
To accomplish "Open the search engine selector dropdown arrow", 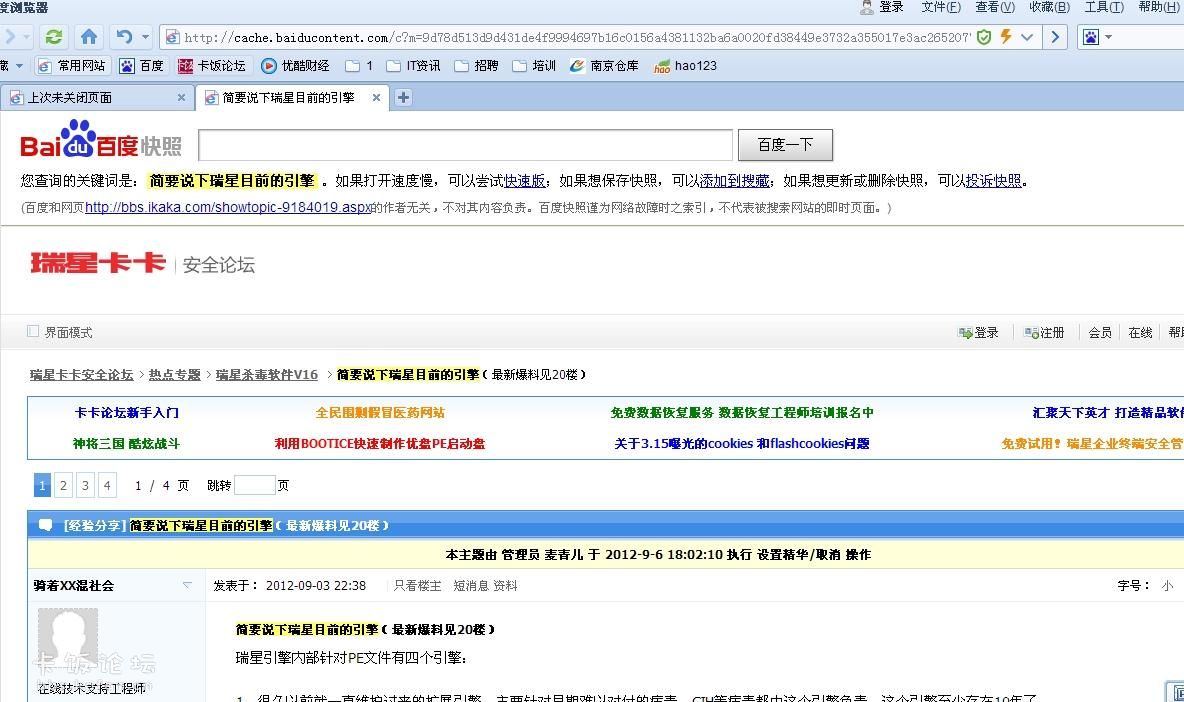I will click(1108, 37).
